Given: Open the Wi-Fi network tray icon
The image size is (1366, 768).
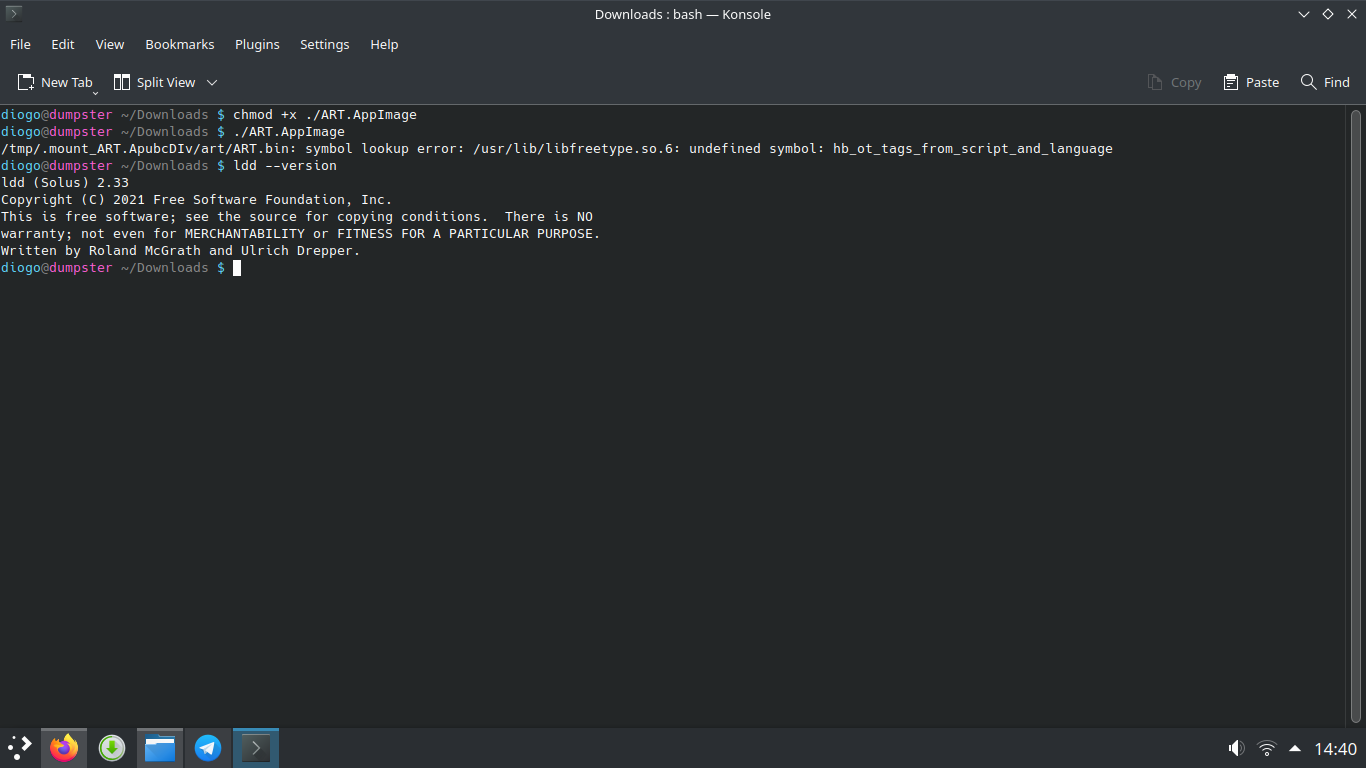Looking at the screenshot, I should coord(1267,748).
